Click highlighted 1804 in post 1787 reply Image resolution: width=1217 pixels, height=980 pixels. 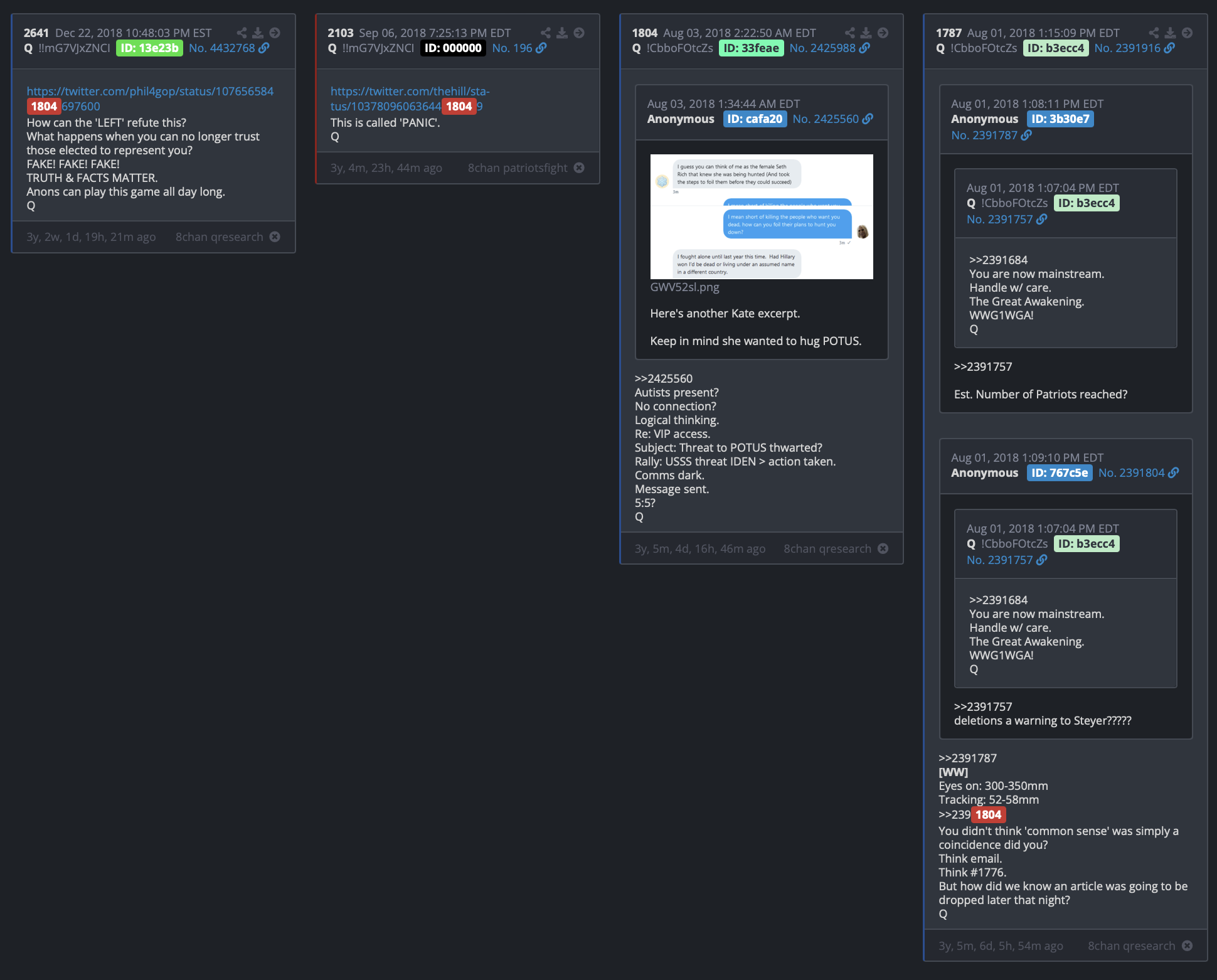pos(988,814)
